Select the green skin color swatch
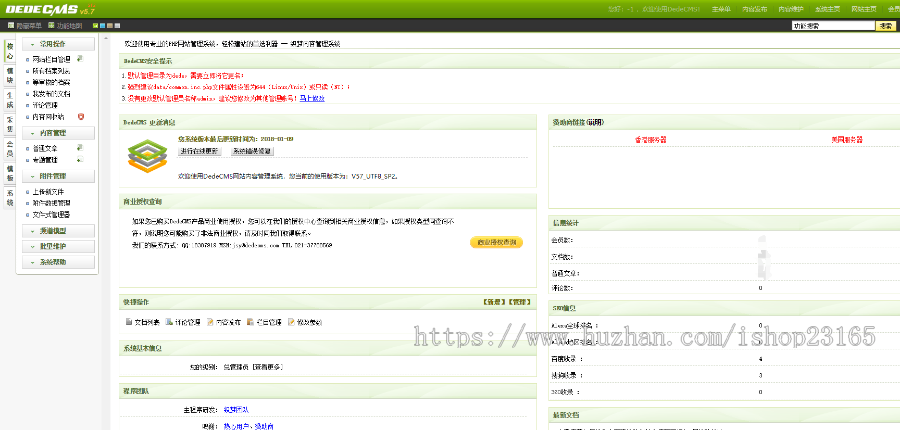 (x=95, y=26)
